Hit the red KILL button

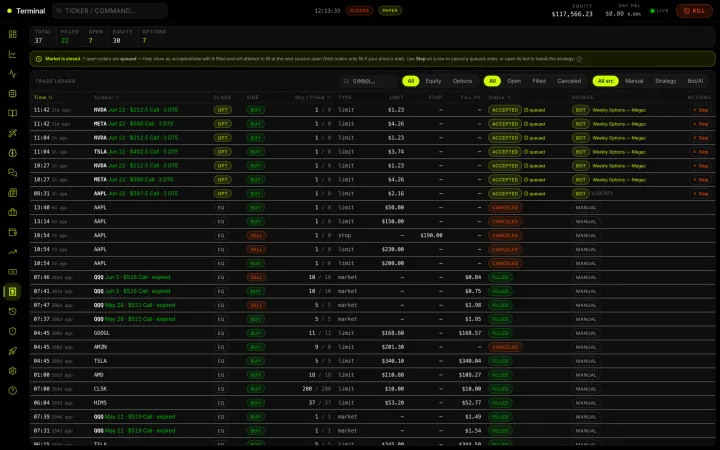point(694,11)
